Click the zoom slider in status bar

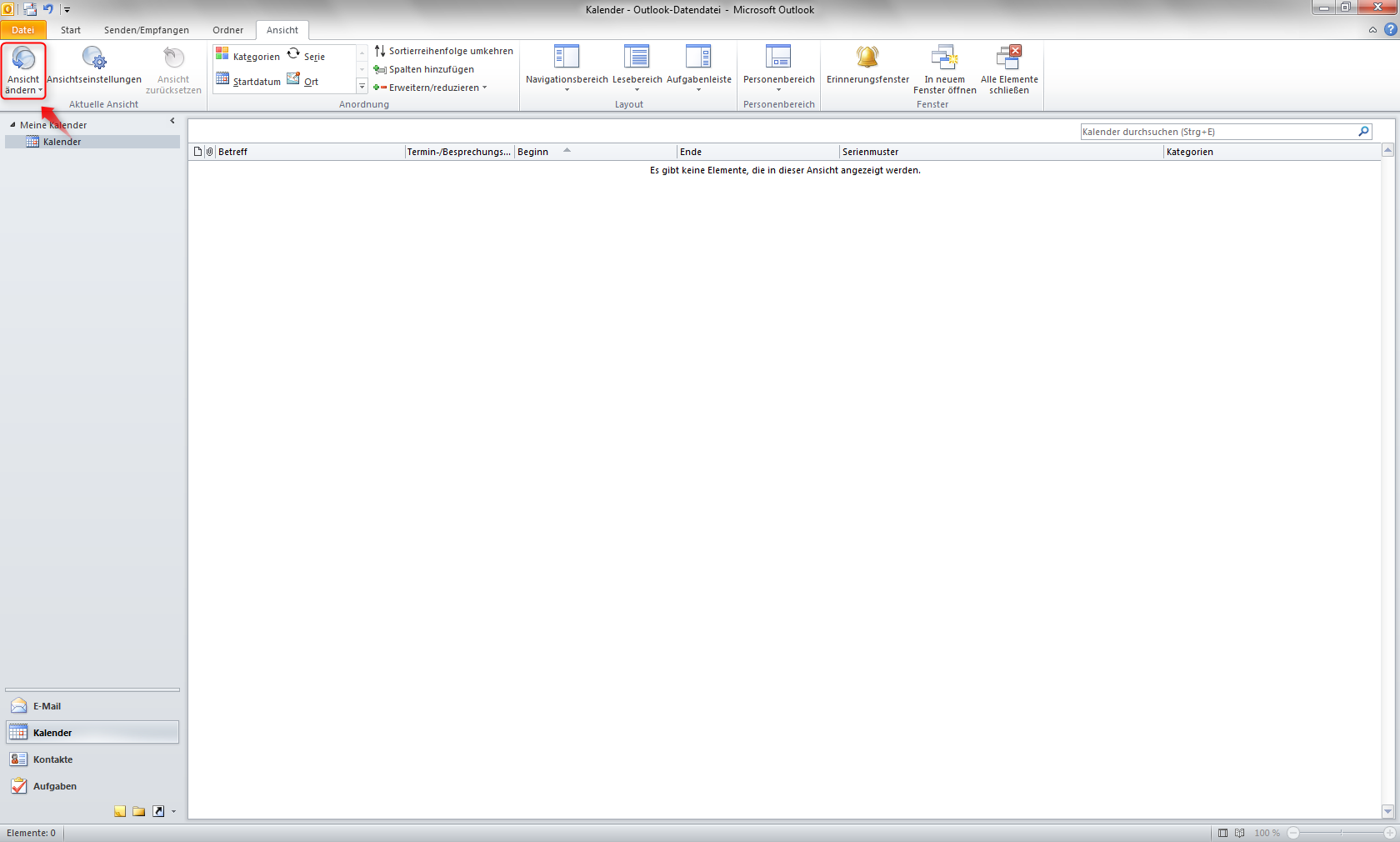click(x=1341, y=833)
